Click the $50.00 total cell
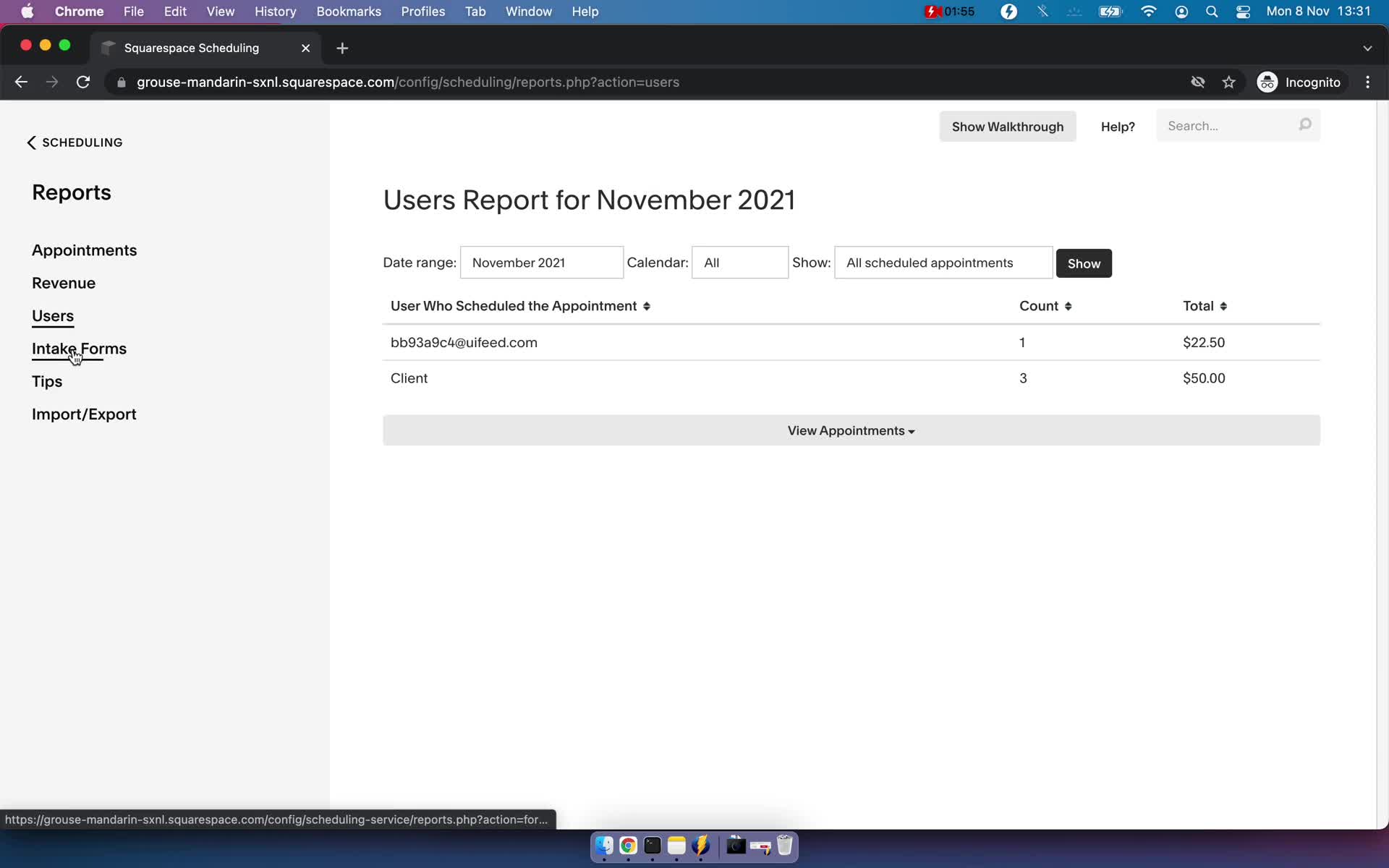The width and height of the screenshot is (1389, 868). (x=1204, y=378)
